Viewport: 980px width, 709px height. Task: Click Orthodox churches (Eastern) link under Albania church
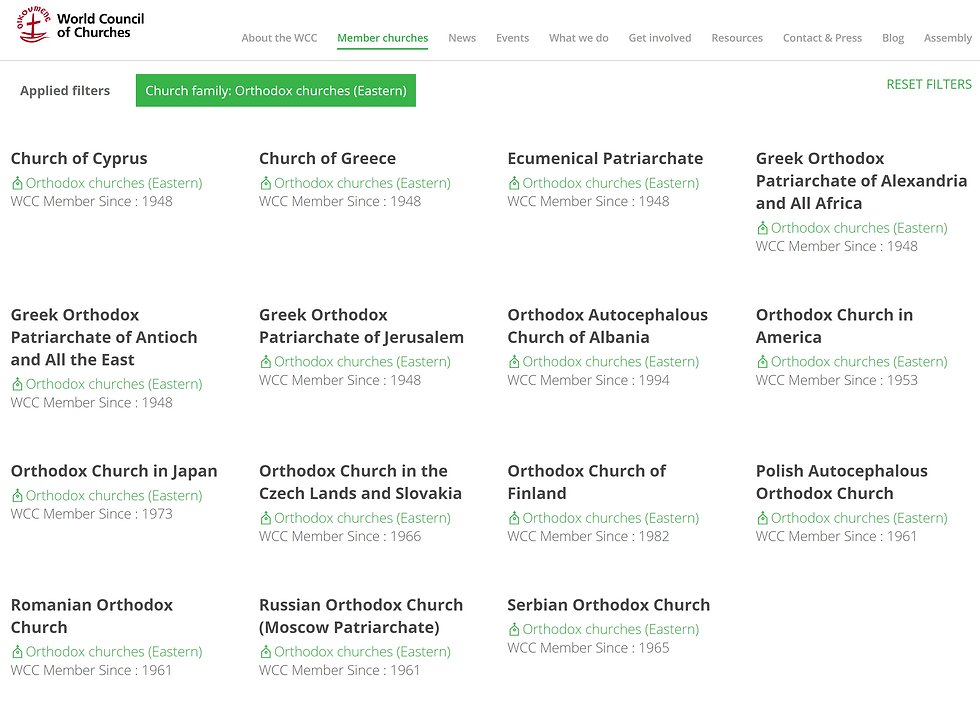[610, 362]
